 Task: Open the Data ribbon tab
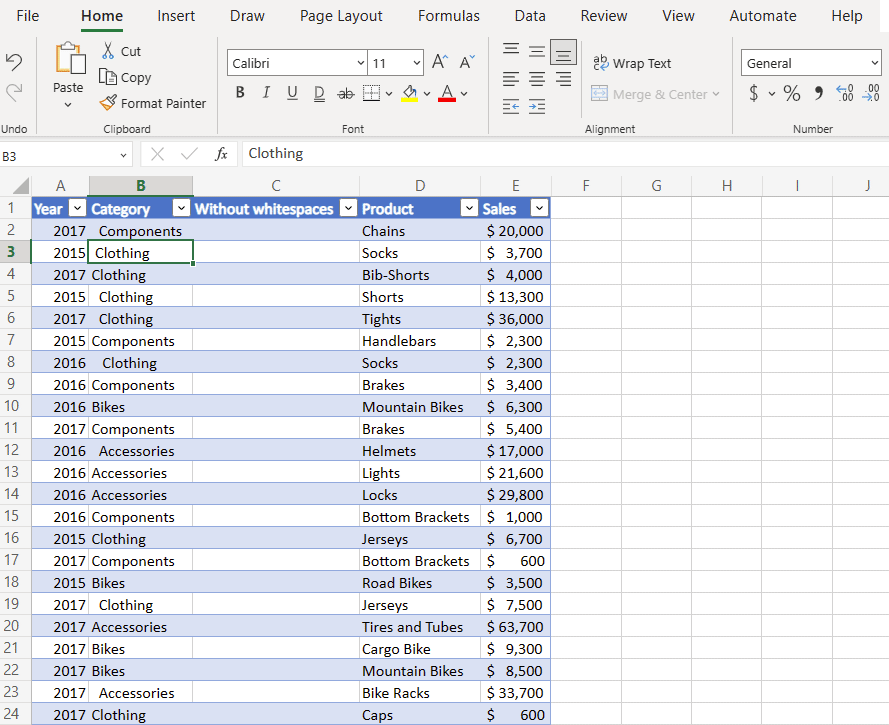pyautogui.click(x=530, y=15)
